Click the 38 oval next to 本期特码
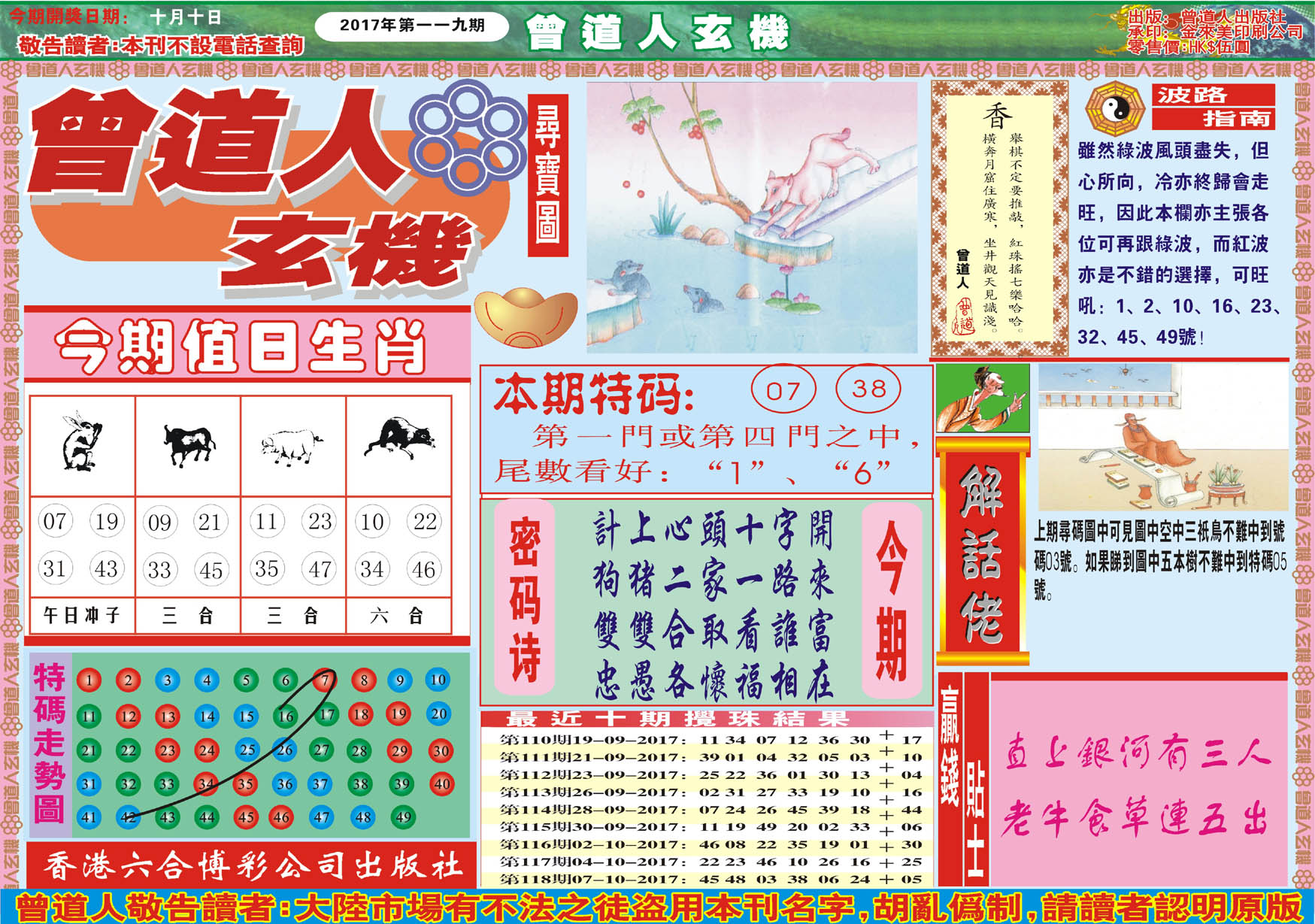The width and height of the screenshot is (1315, 924). [868, 389]
